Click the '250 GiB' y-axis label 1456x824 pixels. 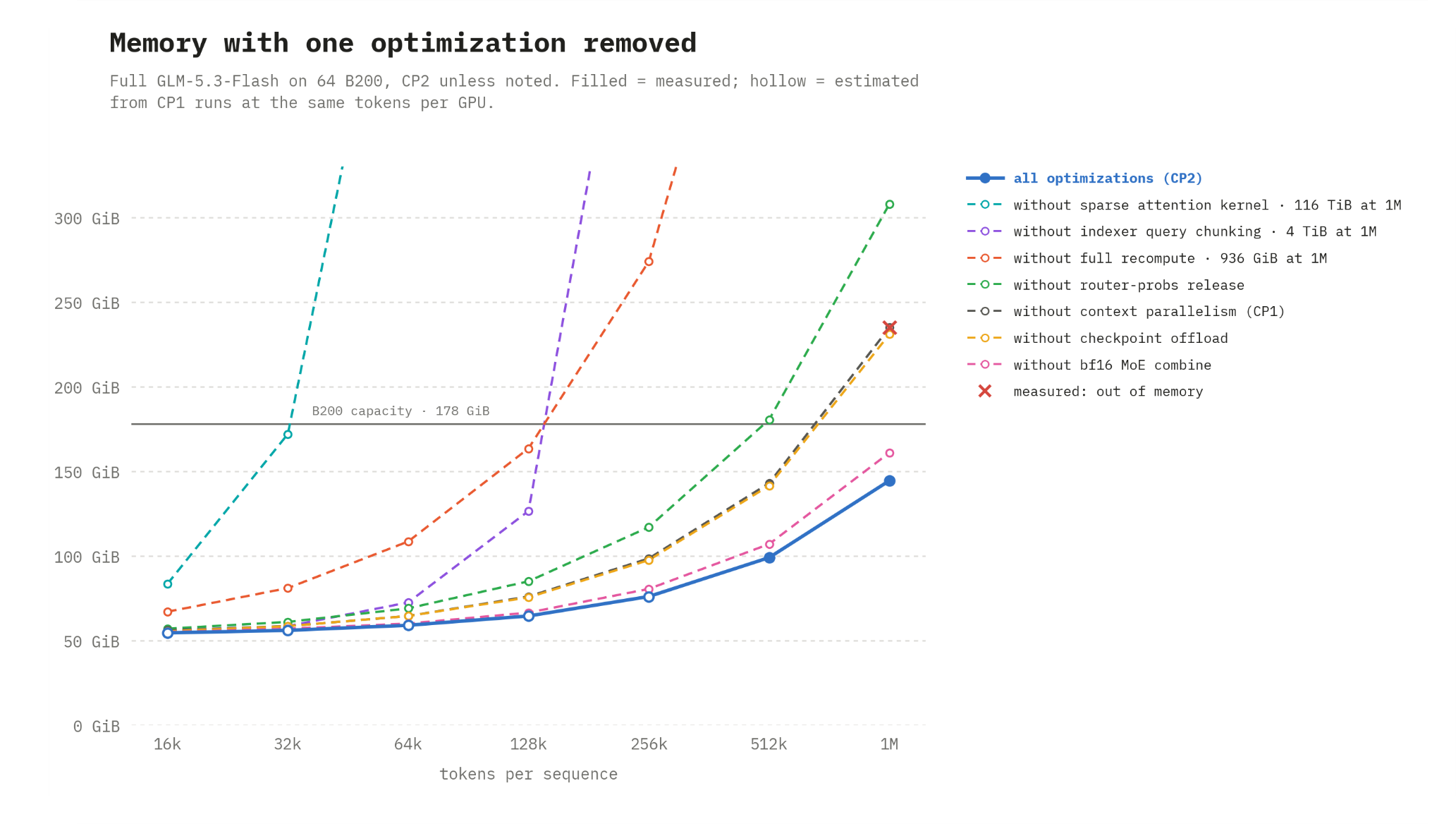coord(87,303)
